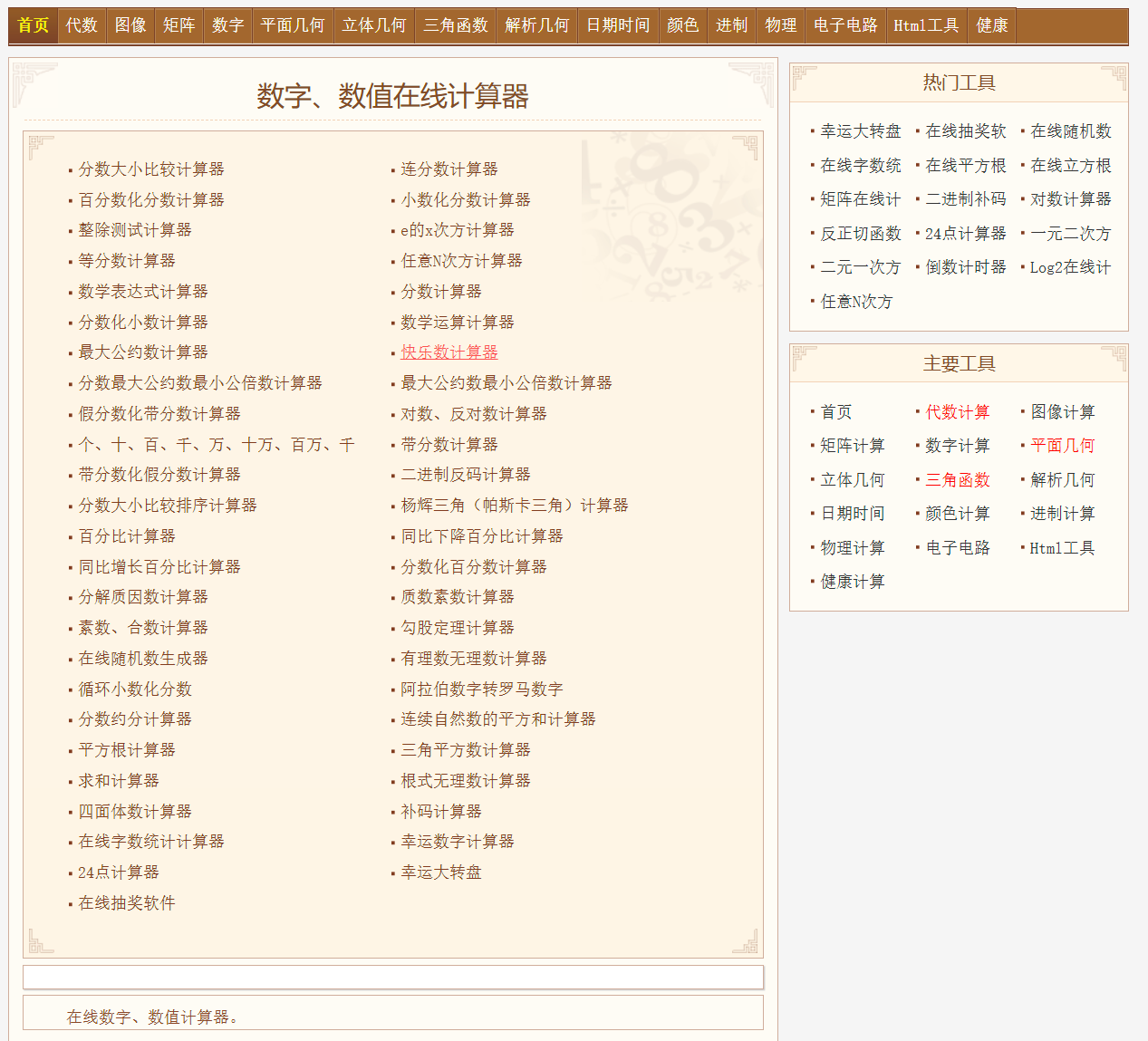The image size is (1148, 1041).
Task: Select 阿拉伯数字转罗马数字 converter link
Action: pos(481,689)
